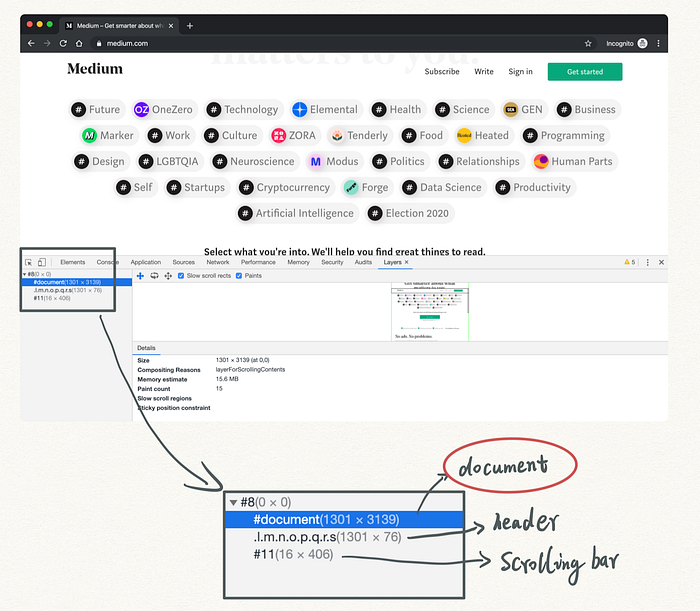Pick the Cryptocurrency topic chip
The height and width of the screenshot is (611, 700).
click(x=286, y=187)
